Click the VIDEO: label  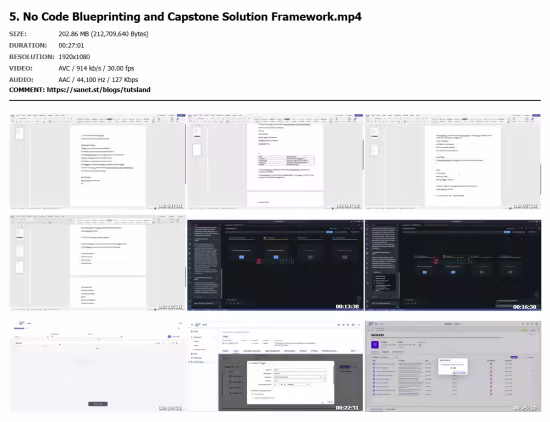click(x=20, y=68)
